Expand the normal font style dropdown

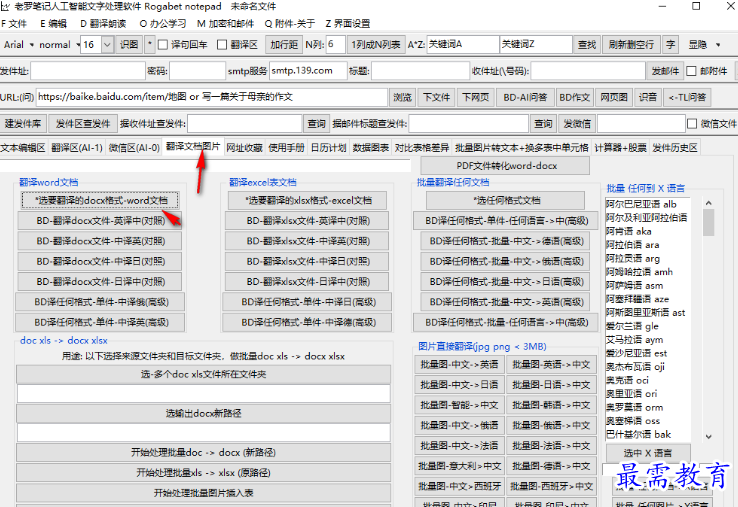77,45
